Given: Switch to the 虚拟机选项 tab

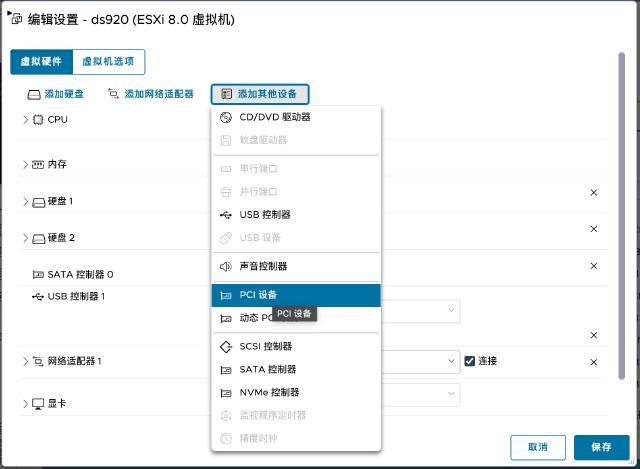Looking at the screenshot, I should [x=109, y=62].
